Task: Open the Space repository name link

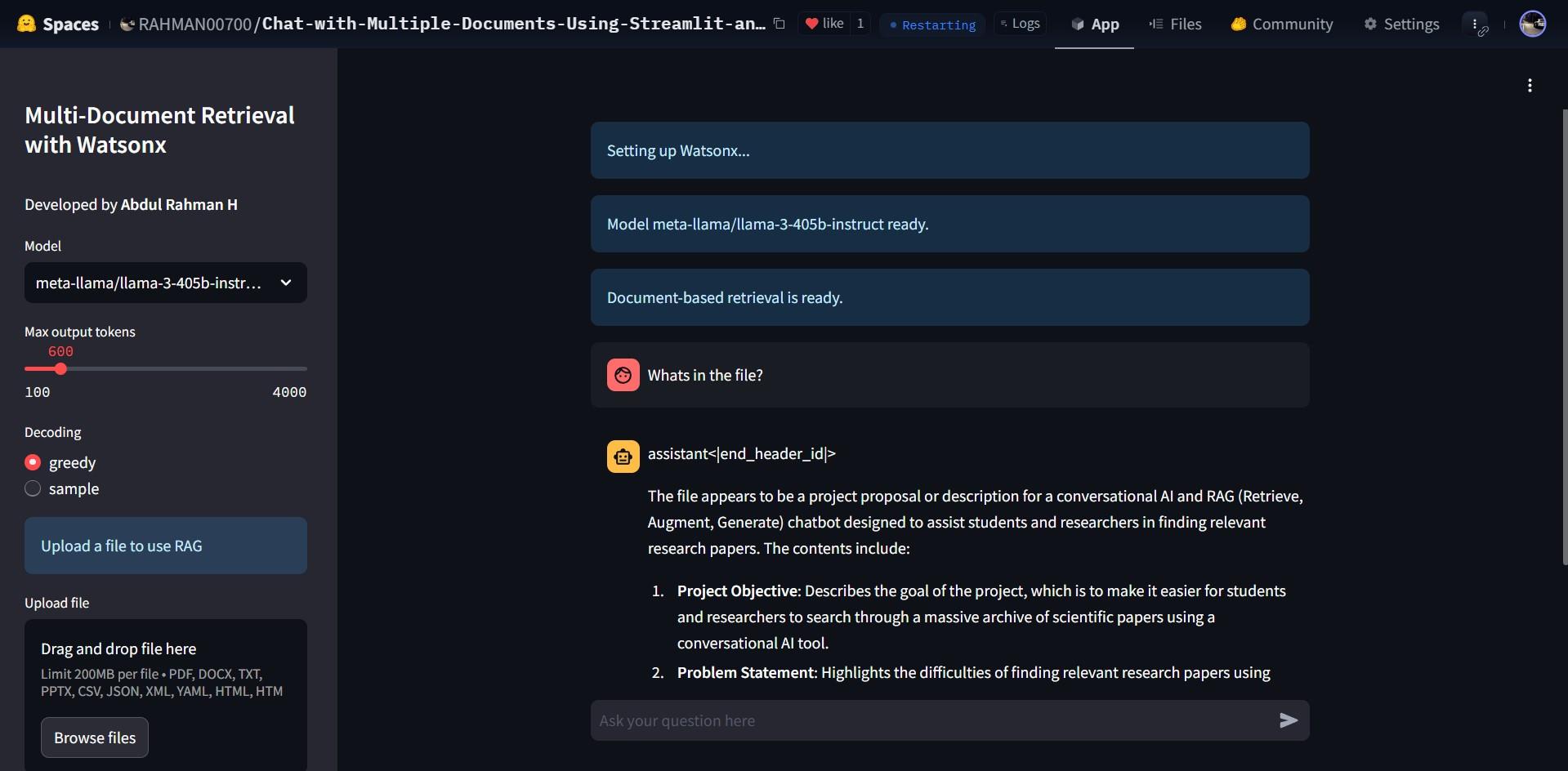Action: click(x=513, y=24)
